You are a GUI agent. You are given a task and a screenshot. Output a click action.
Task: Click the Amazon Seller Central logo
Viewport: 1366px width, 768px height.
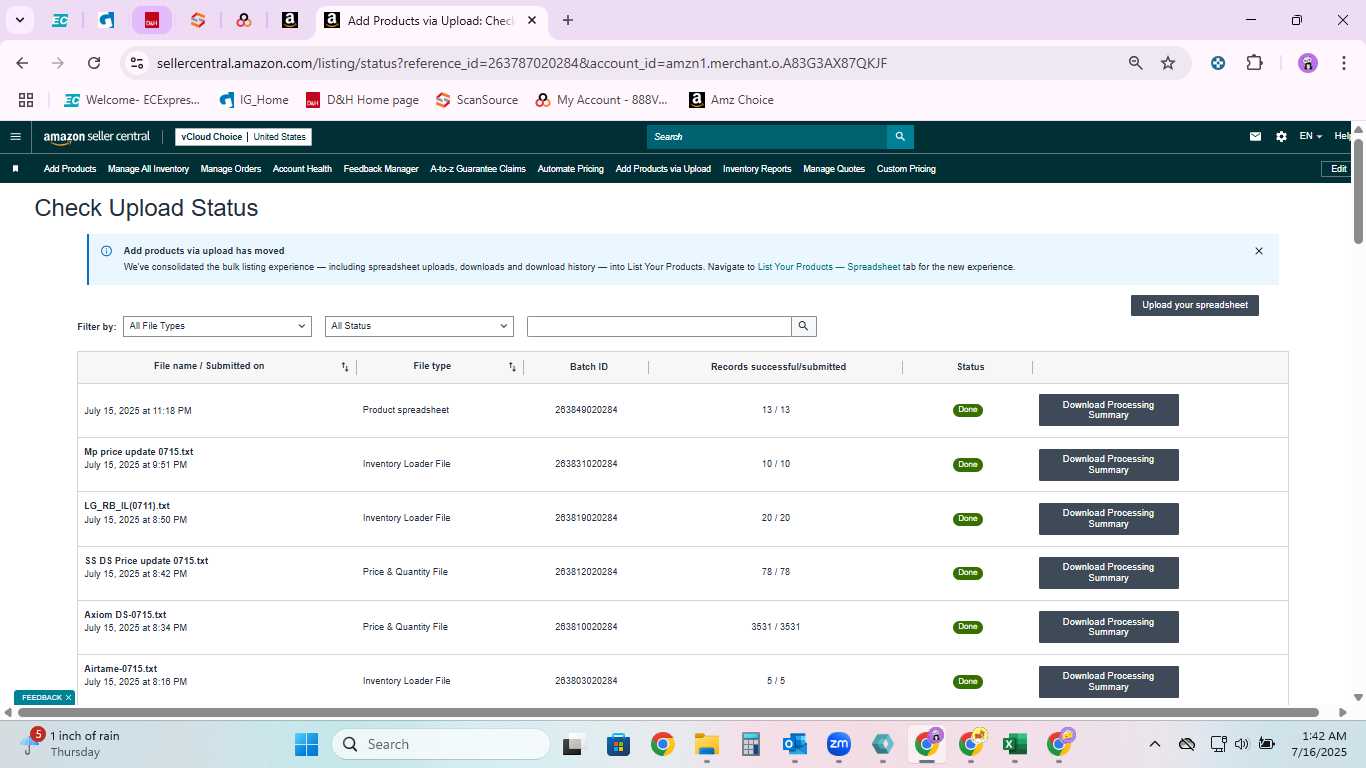pos(97,137)
